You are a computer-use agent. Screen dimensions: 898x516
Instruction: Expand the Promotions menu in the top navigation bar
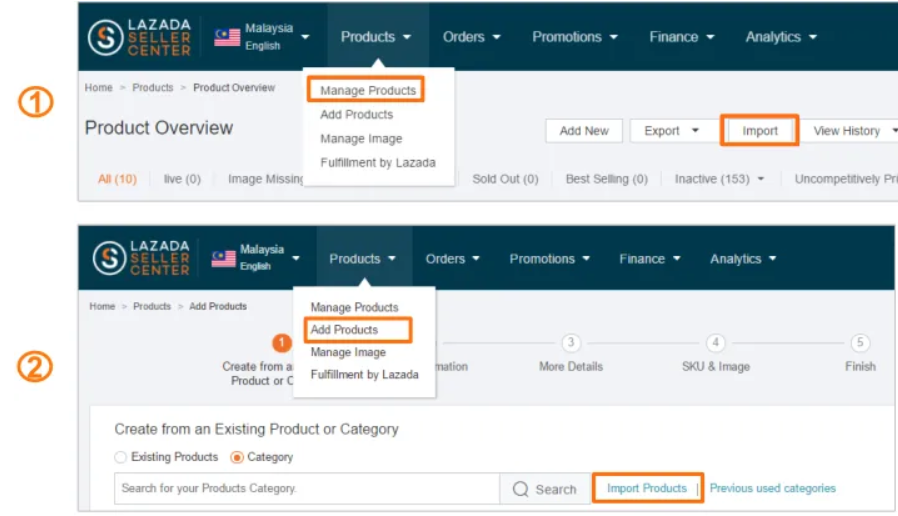coord(574,37)
